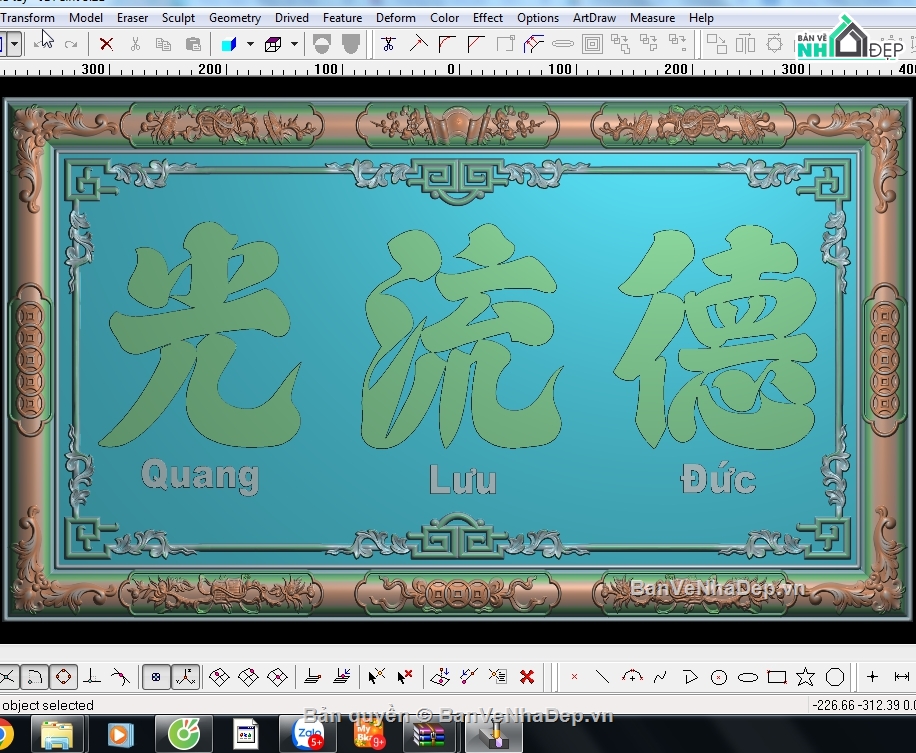Screen dimensions: 916x753
Task: Open the Model menu
Action: [85, 18]
